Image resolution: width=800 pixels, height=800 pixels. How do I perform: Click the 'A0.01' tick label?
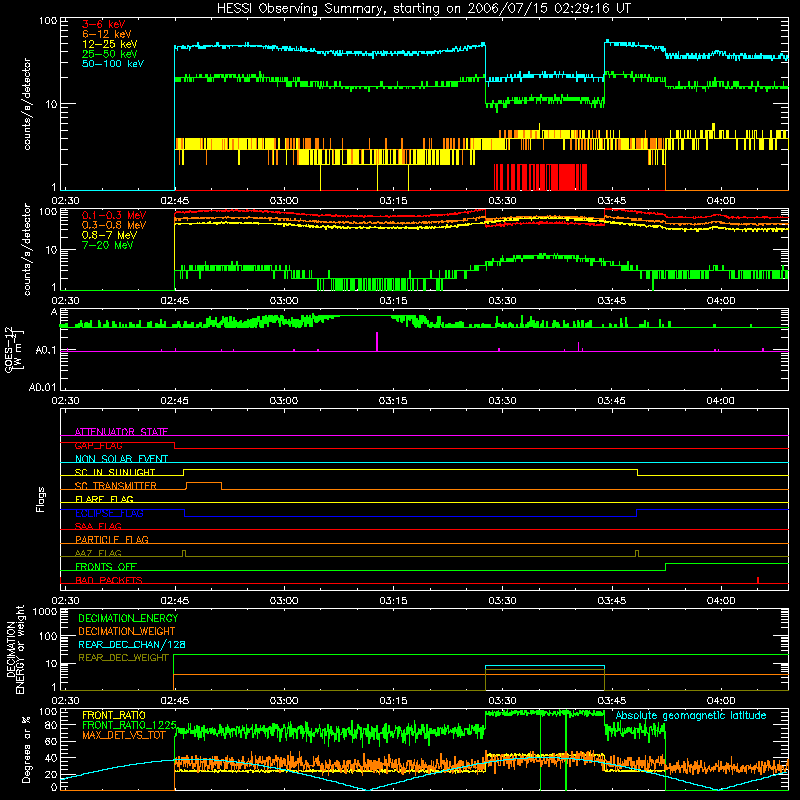(42, 387)
